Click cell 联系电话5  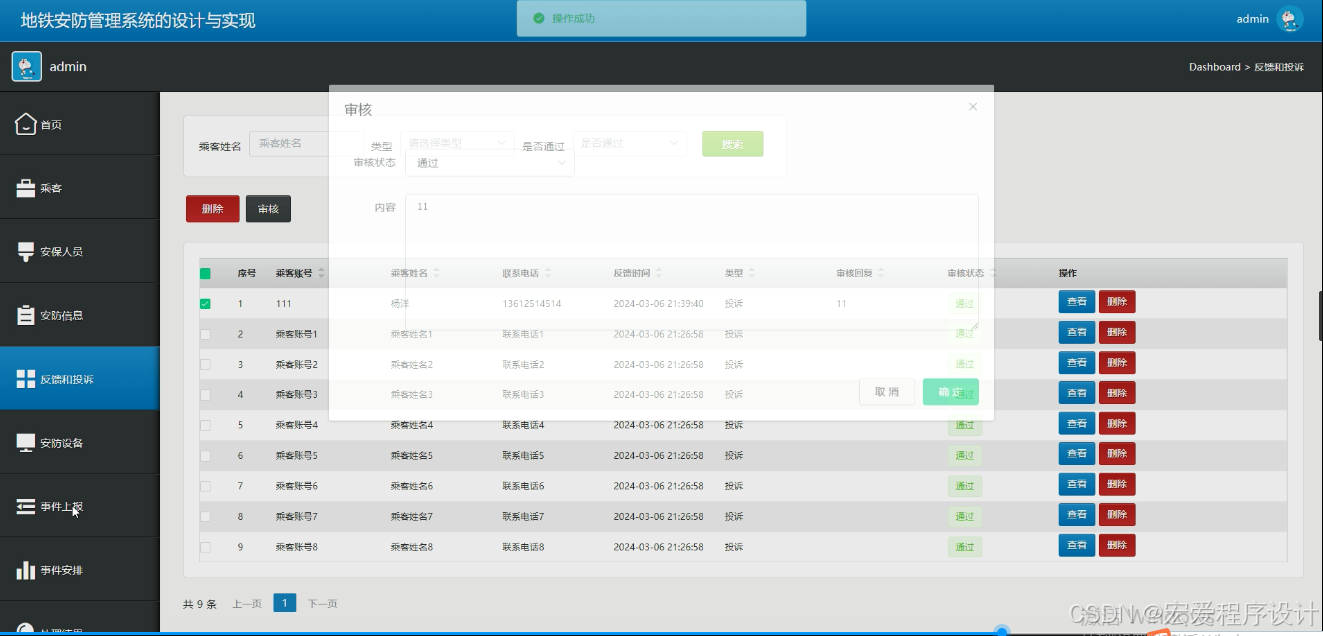pyautogui.click(x=523, y=456)
